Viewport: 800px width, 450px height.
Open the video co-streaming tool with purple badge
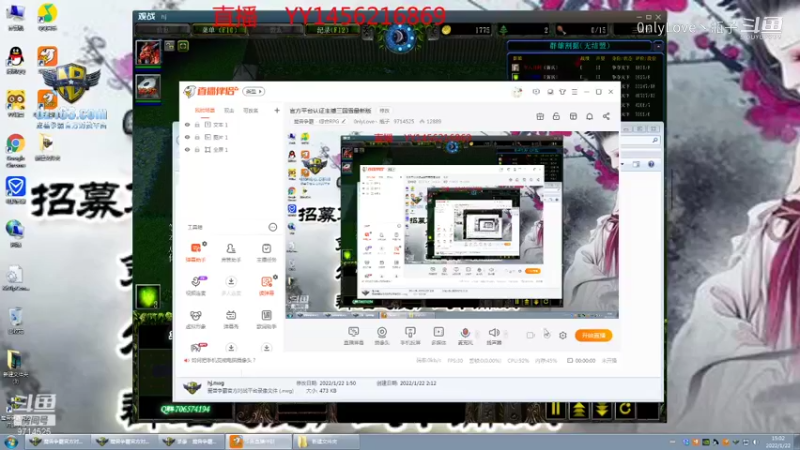(x=196, y=285)
